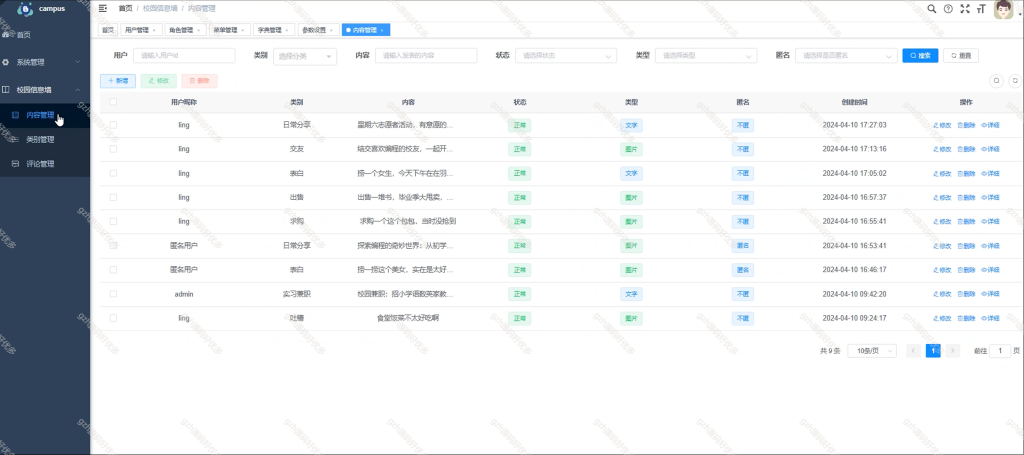Delete the admin row created 09:42:20
The width and height of the screenshot is (1024, 455).
coord(967,294)
